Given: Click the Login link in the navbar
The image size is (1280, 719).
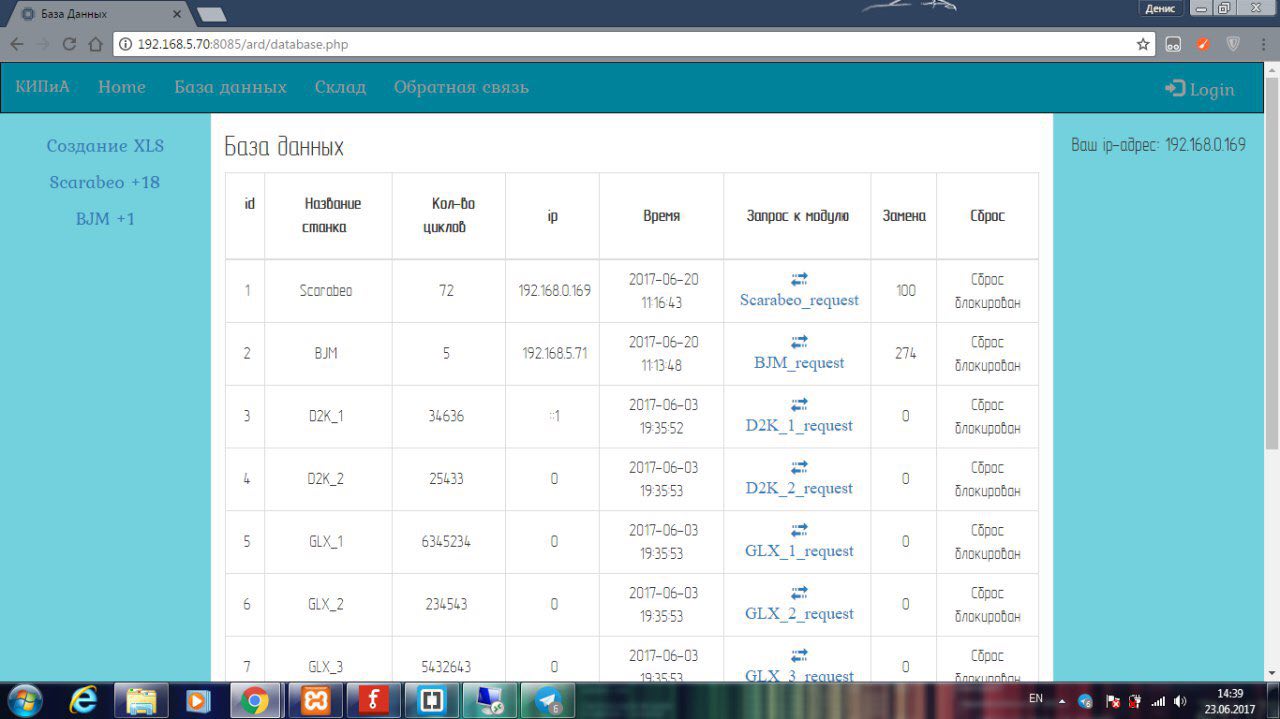Looking at the screenshot, I should pos(1200,89).
